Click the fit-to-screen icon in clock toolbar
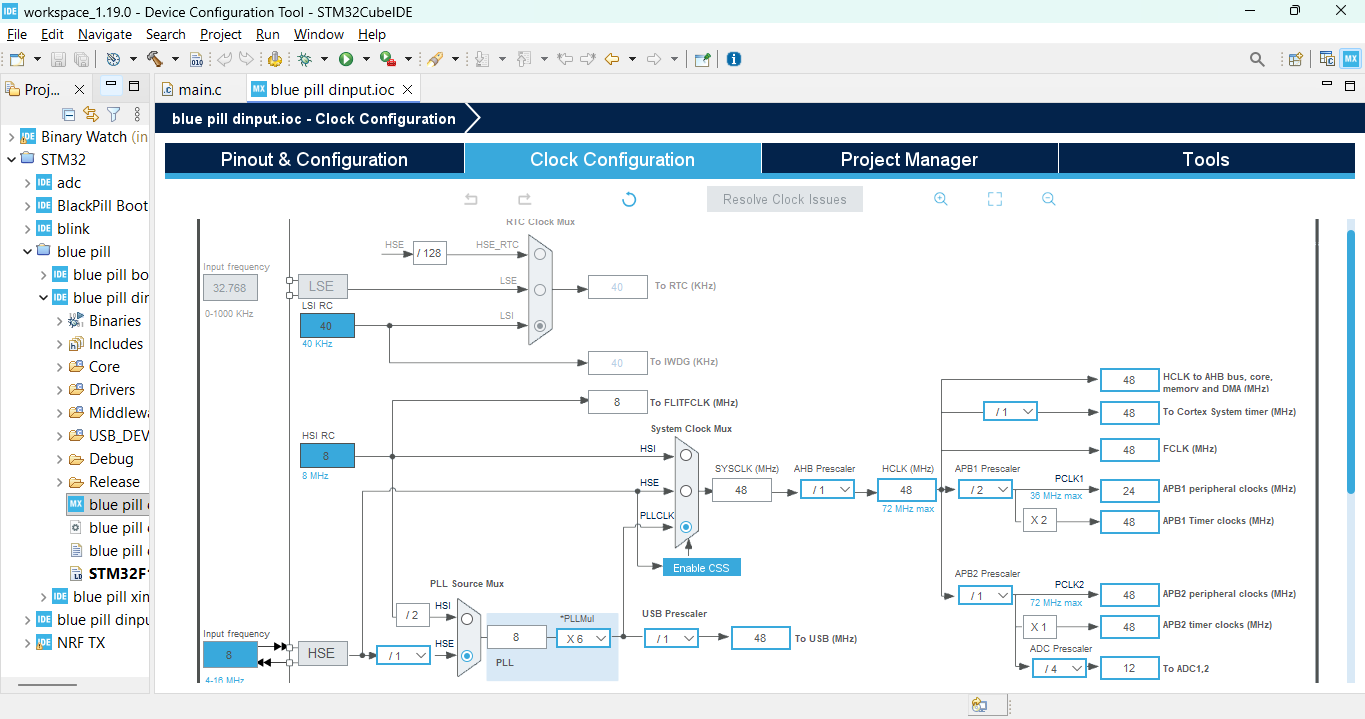Image resolution: width=1365 pixels, height=719 pixels. [x=994, y=199]
